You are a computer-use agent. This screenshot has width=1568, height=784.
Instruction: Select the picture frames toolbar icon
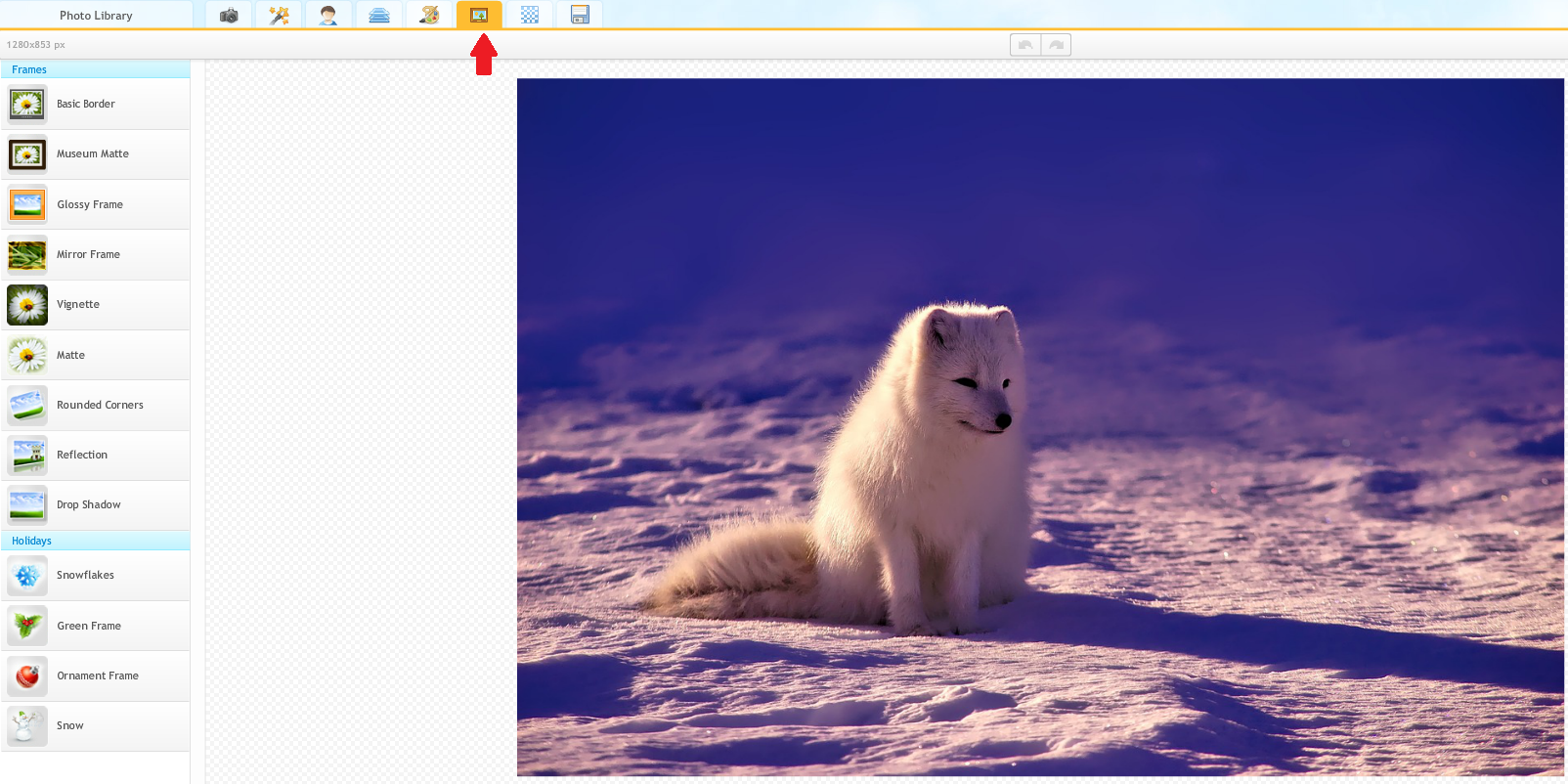479,16
